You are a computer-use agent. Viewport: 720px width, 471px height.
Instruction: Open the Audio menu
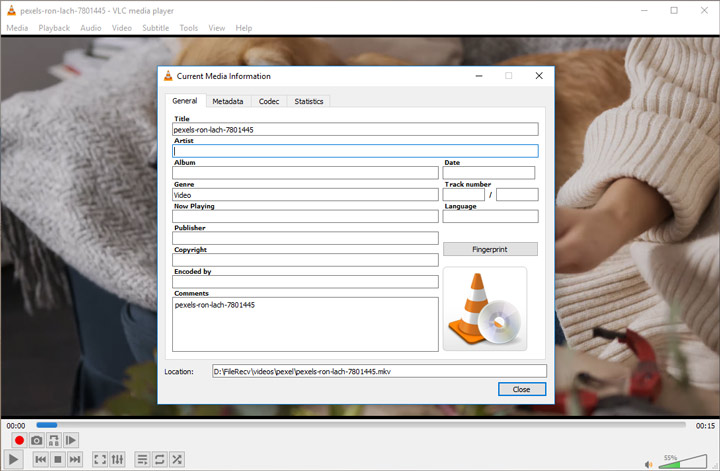pos(91,28)
